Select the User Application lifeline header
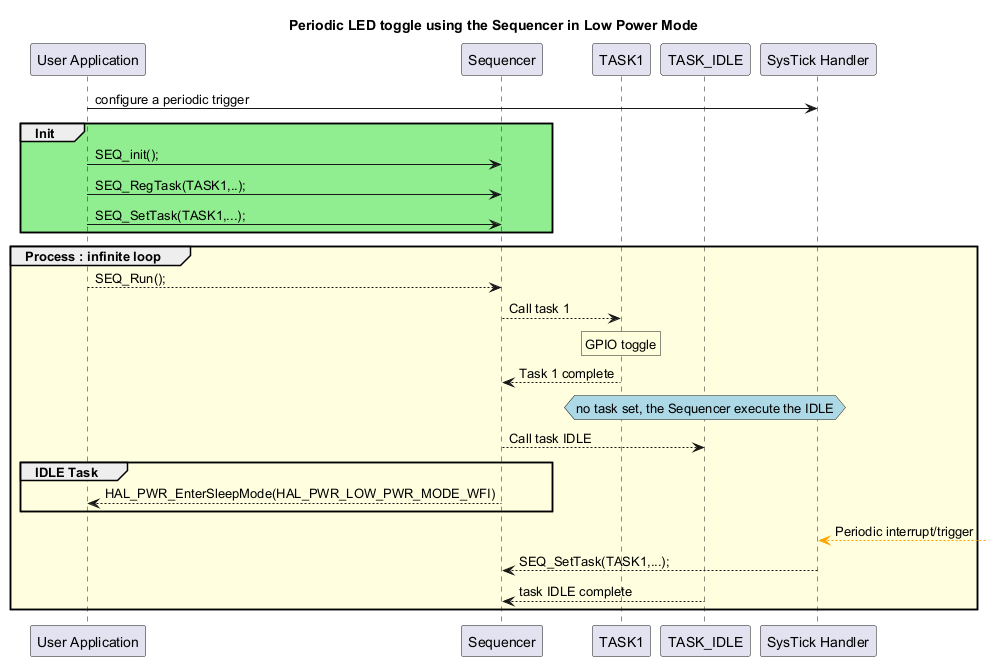The image size is (992, 661). 87,59
